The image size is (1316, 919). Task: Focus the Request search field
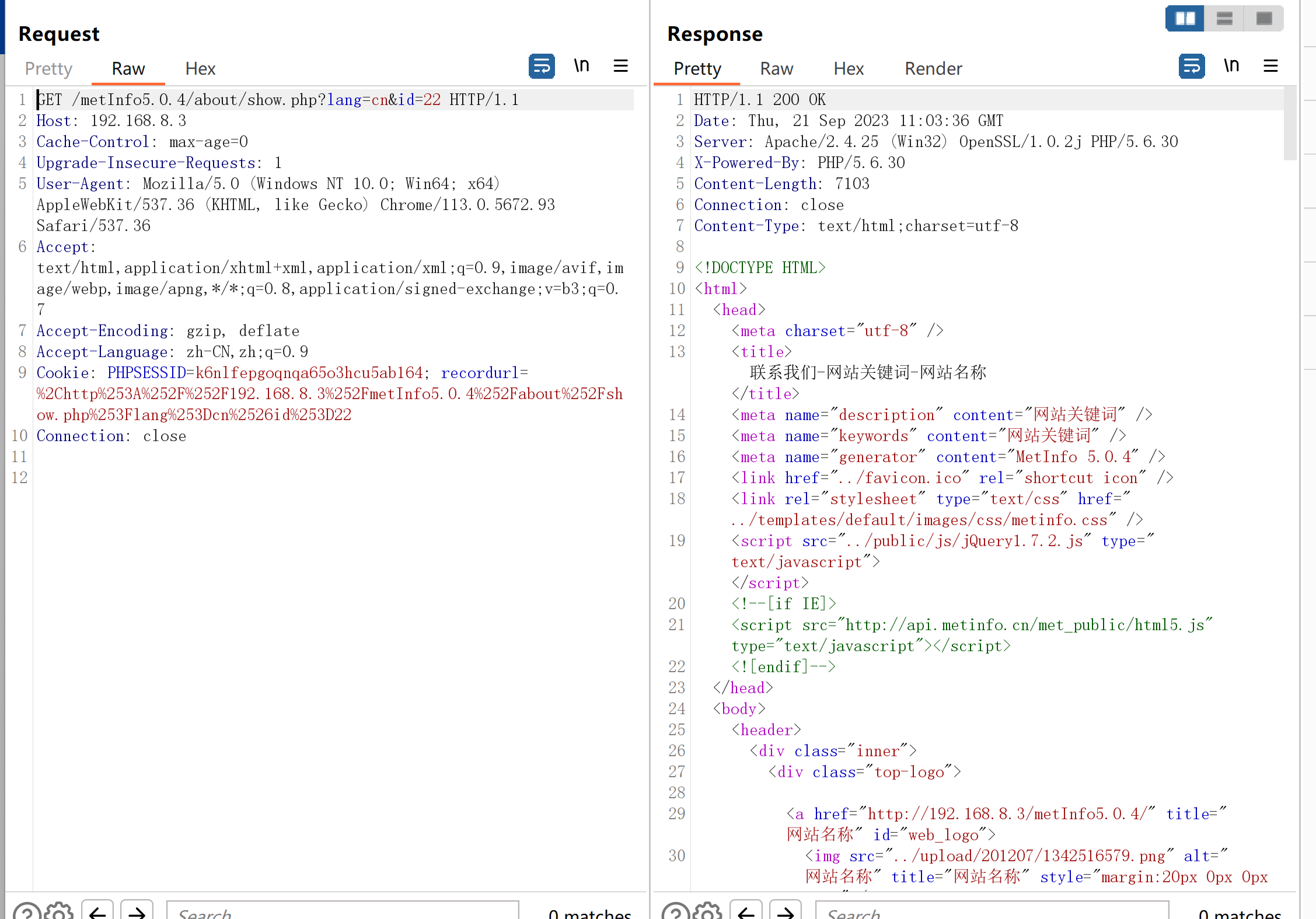(343, 911)
